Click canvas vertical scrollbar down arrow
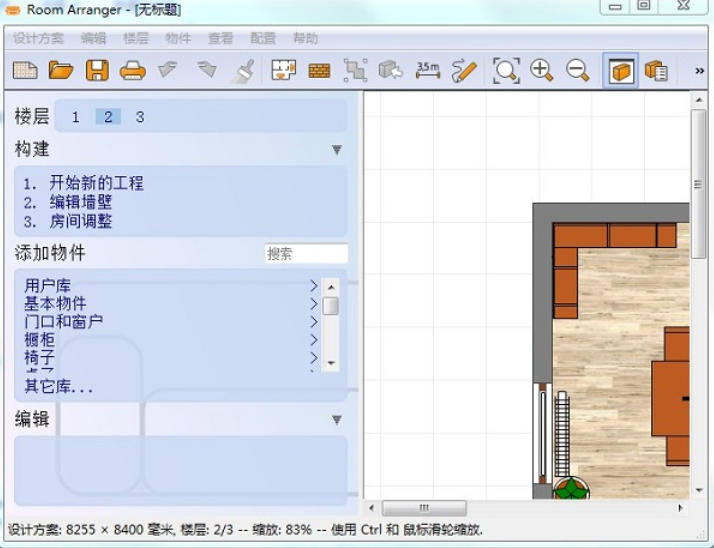Image resolution: width=714 pixels, height=548 pixels. (699, 490)
